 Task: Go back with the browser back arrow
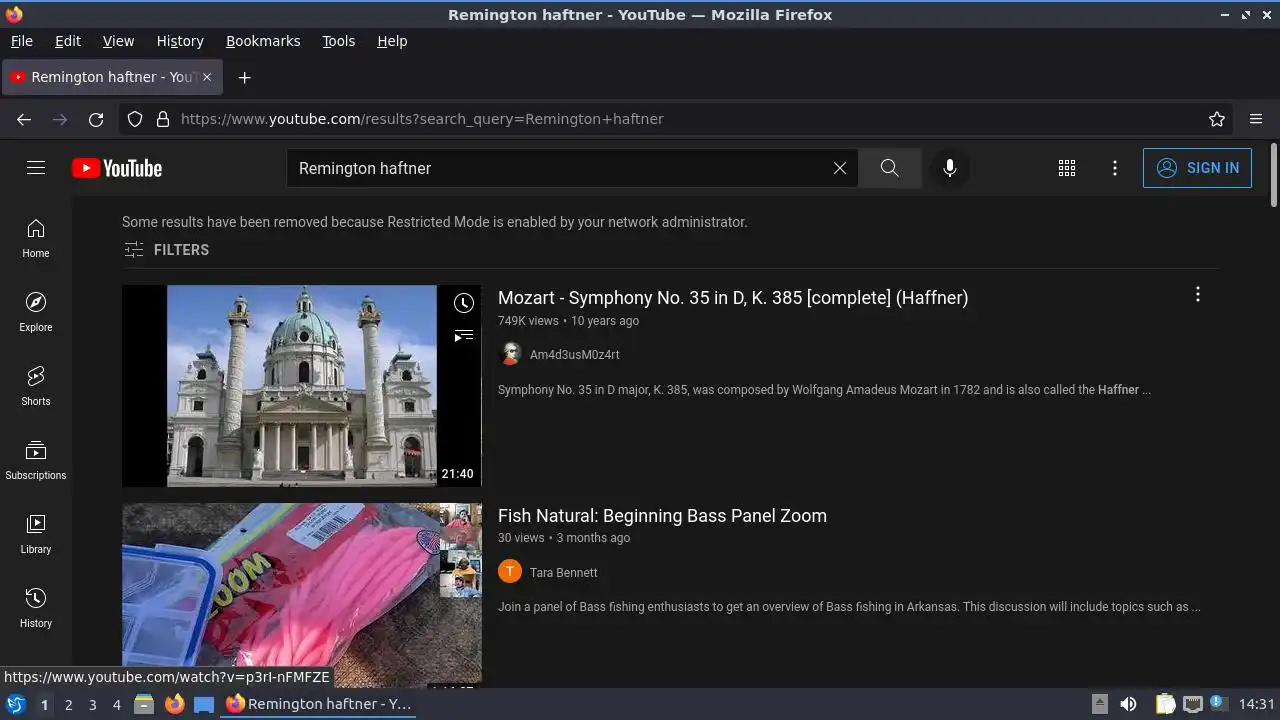tap(24, 119)
